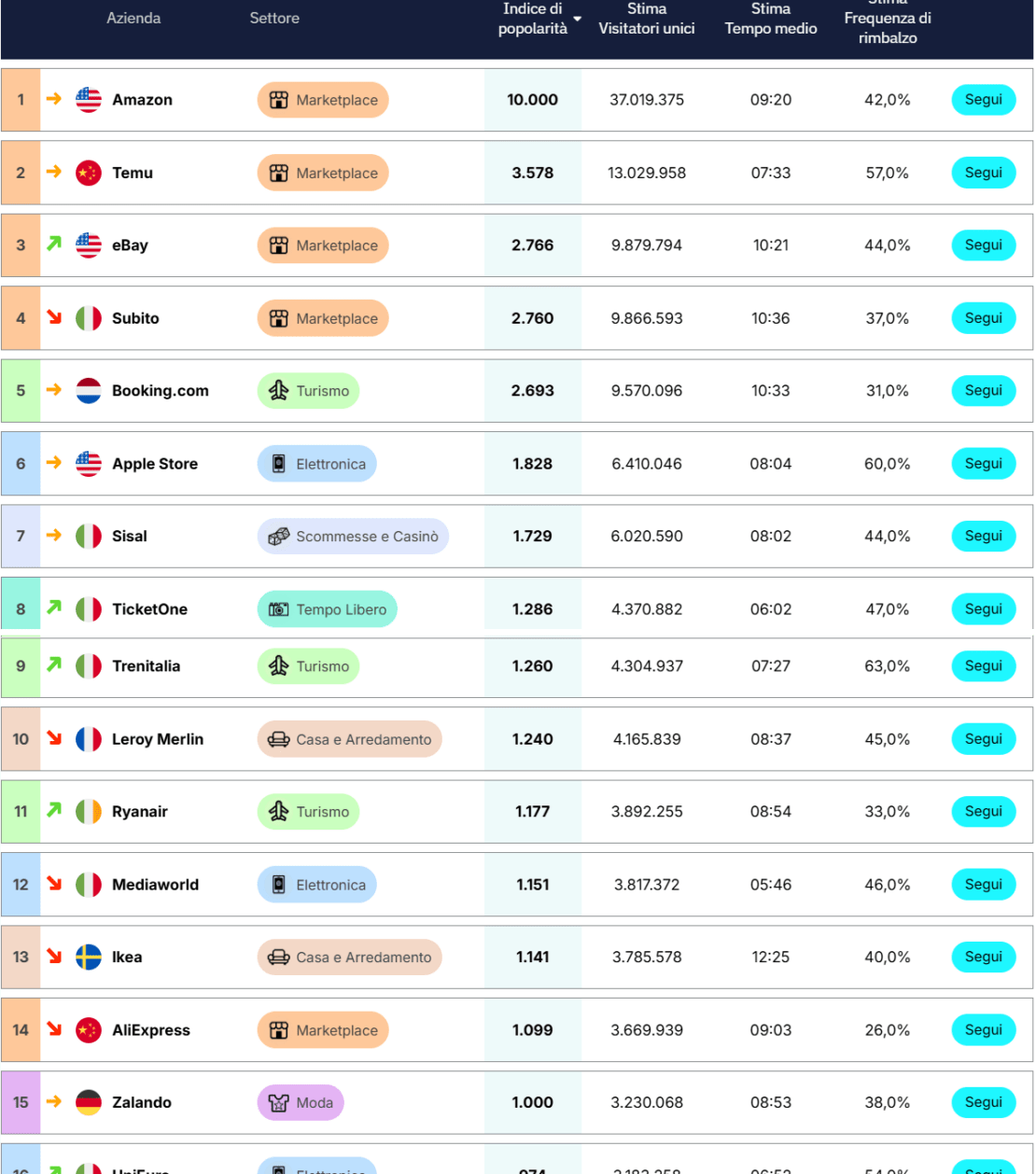
Task: Click the green up-arrow trend icon for eBay
Action: click(x=54, y=245)
